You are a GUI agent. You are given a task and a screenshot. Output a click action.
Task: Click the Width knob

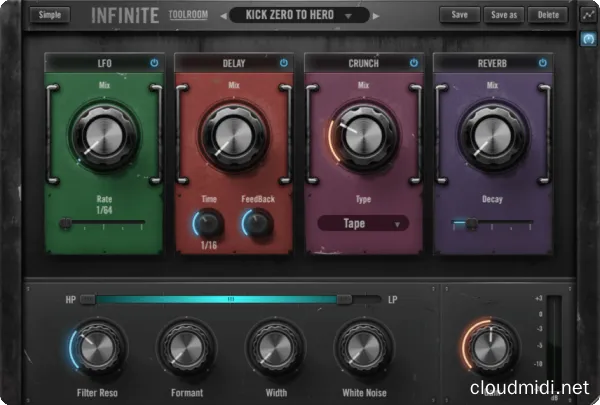(276, 348)
